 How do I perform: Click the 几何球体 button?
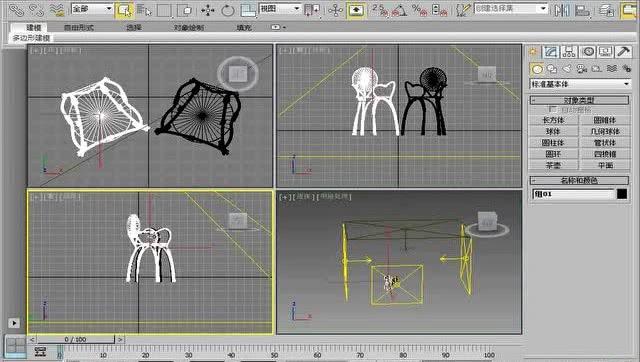(604, 131)
